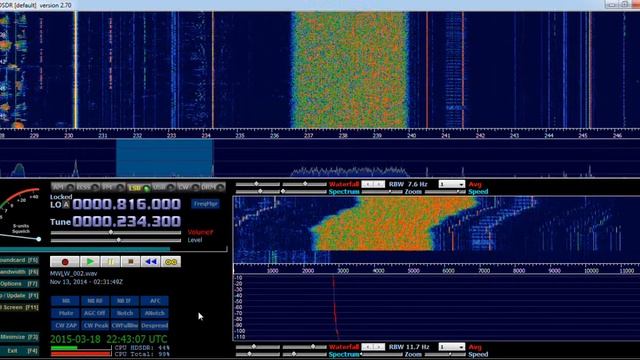Select CW demodulation mode
The height and width of the screenshot is (360, 640).
pos(188,187)
